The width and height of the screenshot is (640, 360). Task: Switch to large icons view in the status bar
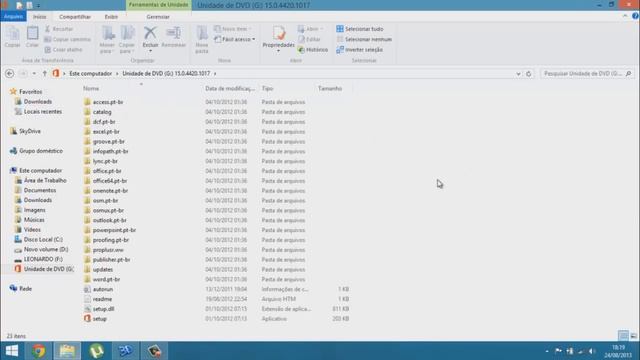click(x=633, y=336)
